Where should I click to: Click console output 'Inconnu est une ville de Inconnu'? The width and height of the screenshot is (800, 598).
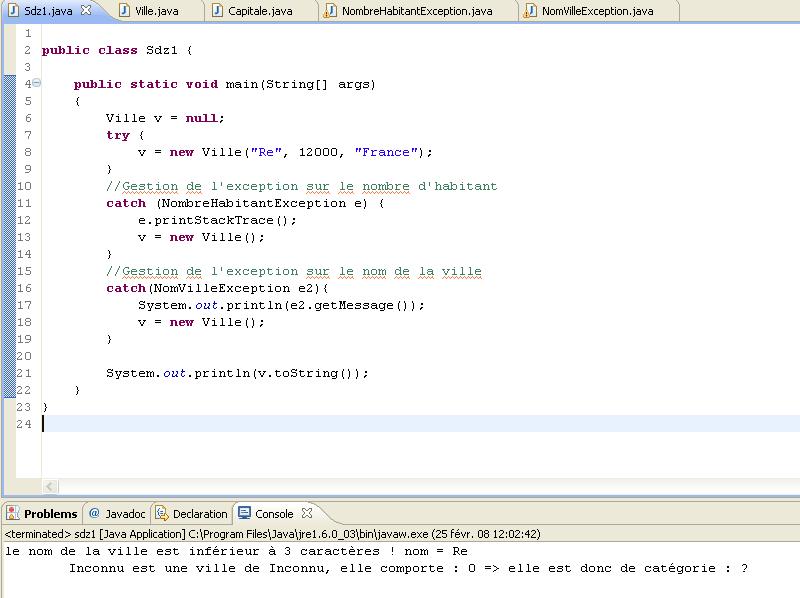pyautogui.click(x=408, y=568)
